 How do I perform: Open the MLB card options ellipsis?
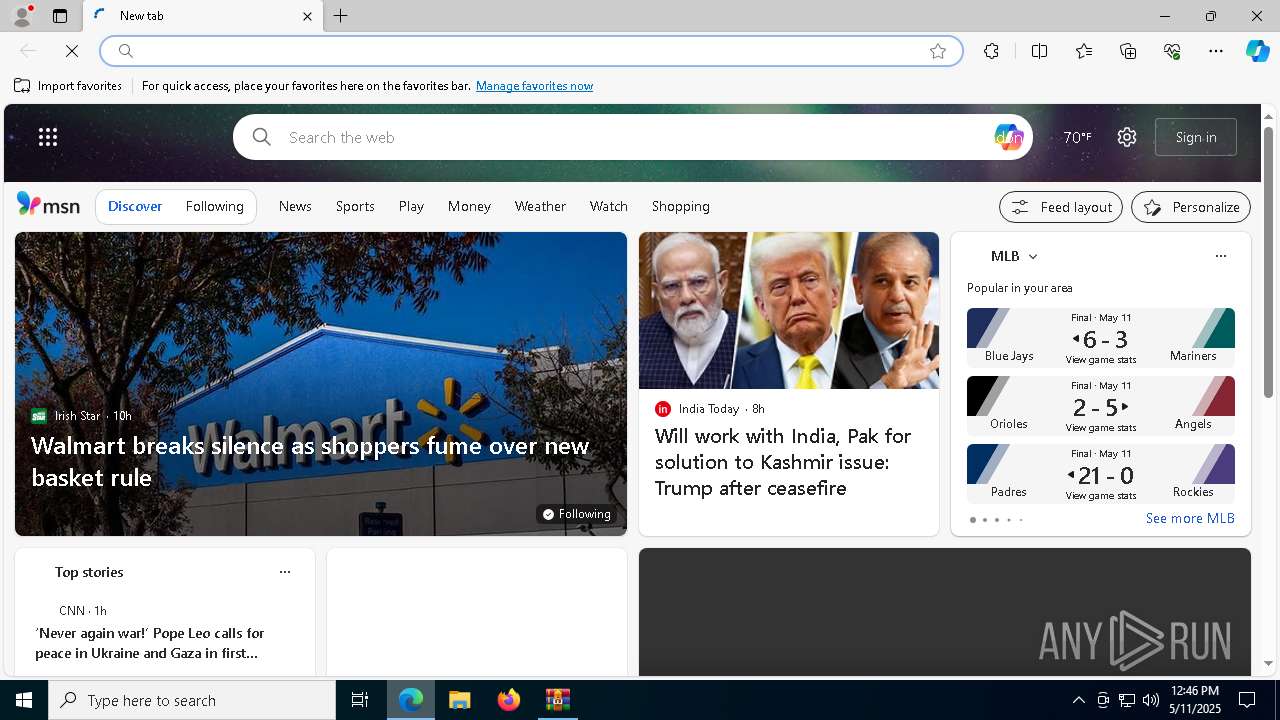point(1221,256)
